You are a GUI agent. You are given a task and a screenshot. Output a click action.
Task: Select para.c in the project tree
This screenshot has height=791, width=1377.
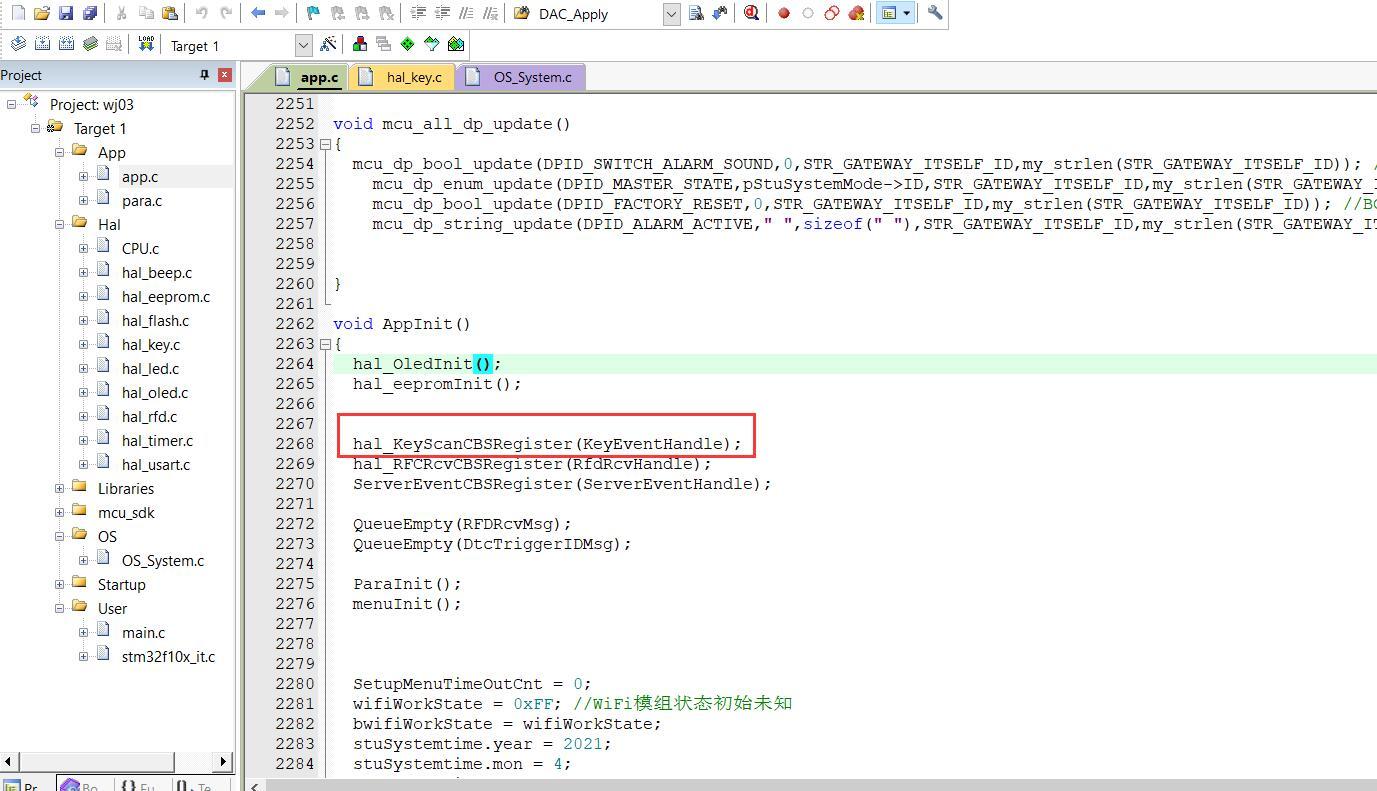[142, 200]
